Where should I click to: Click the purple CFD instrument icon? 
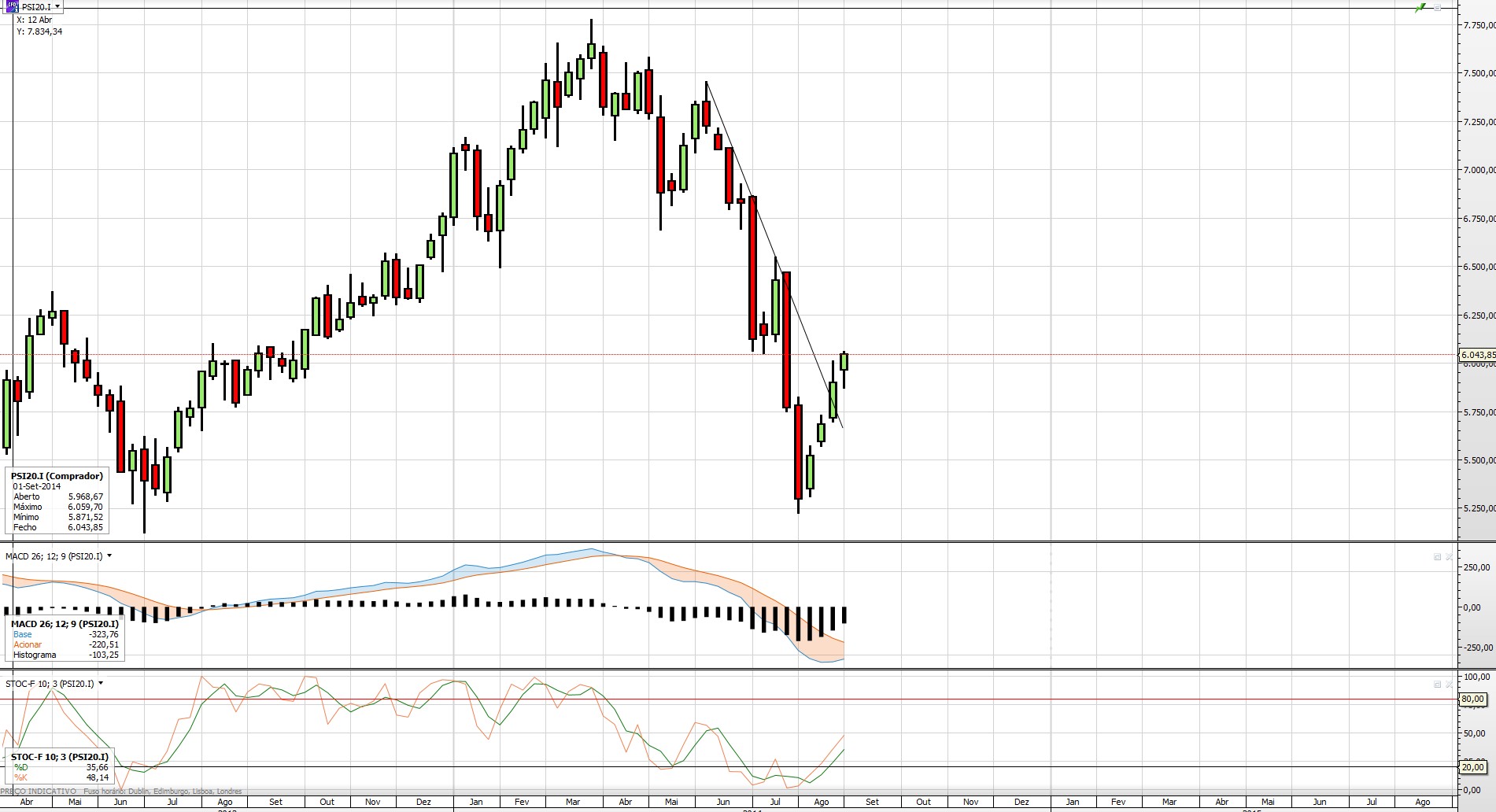point(12,6)
